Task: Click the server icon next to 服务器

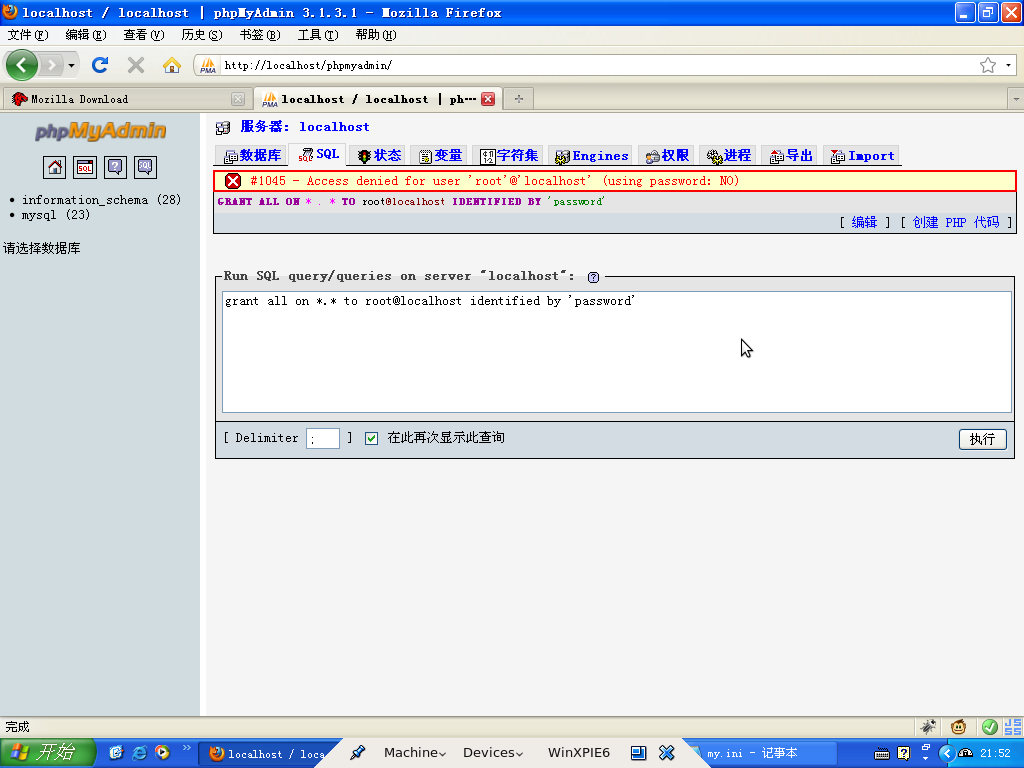Action: tap(223, 127)
